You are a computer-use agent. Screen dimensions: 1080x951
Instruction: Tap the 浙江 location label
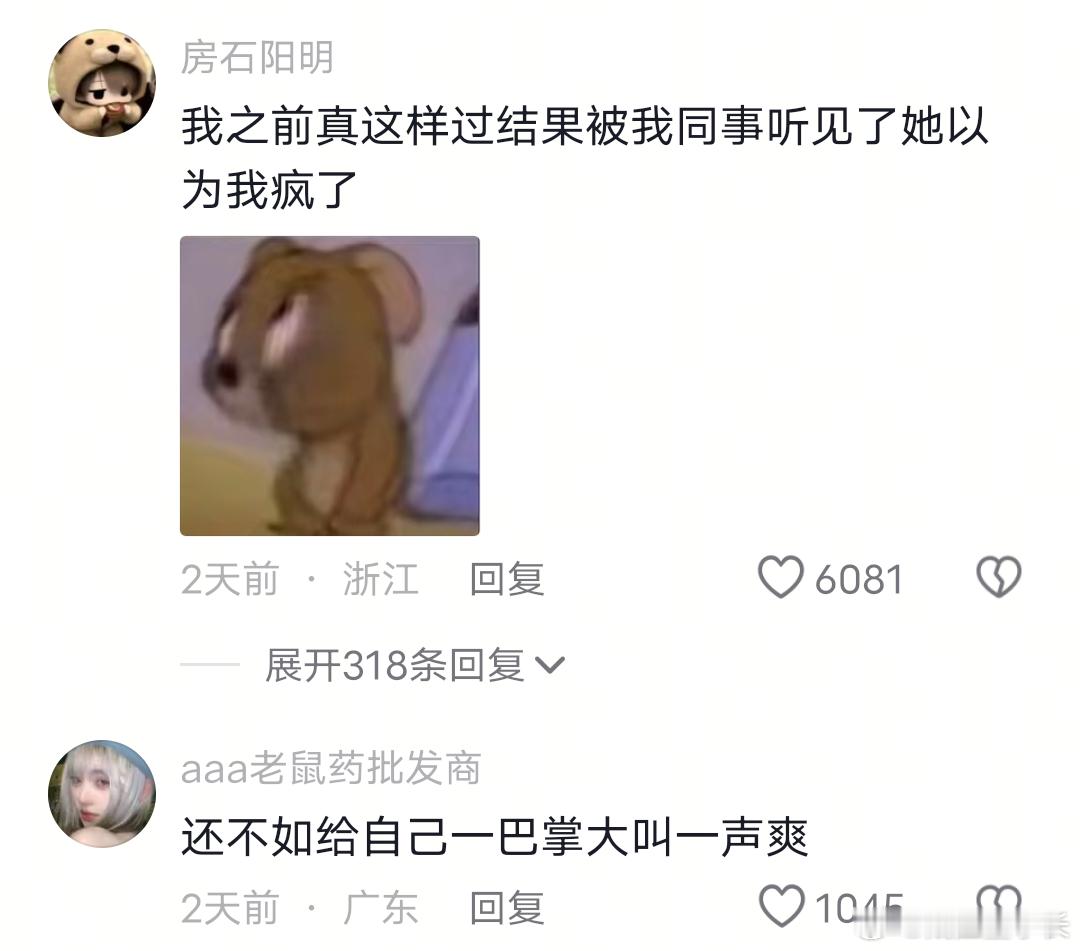(381, 578)
